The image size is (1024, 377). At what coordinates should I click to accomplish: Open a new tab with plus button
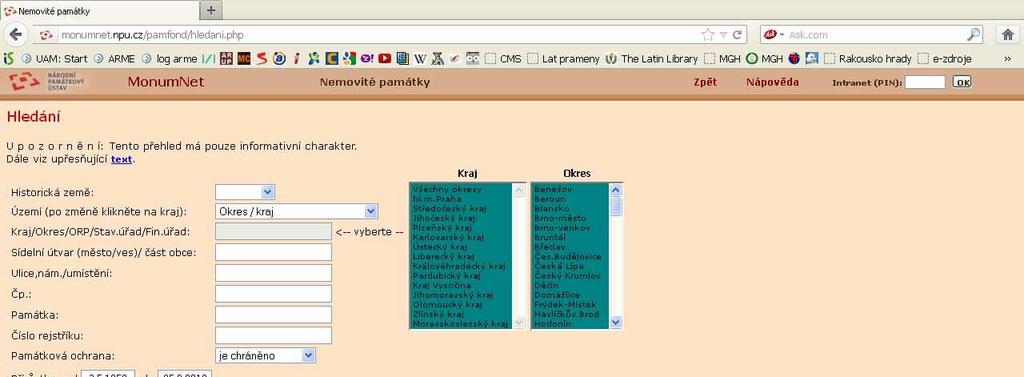pyautogui.click(x=210, y=10)
